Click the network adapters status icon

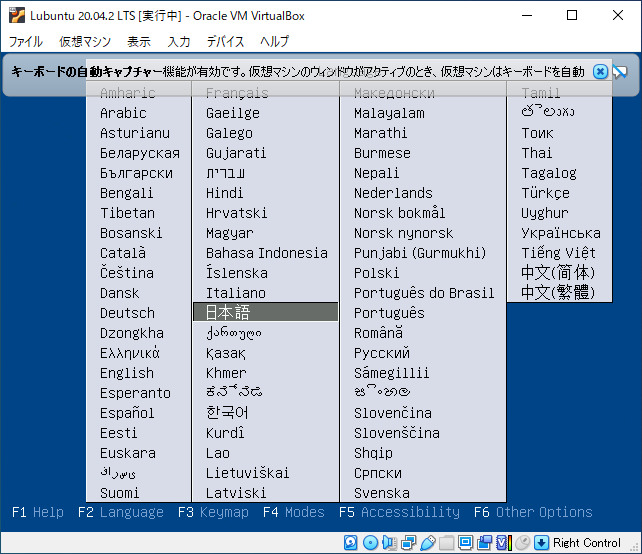pyautogui.click(x=409, y=543)
